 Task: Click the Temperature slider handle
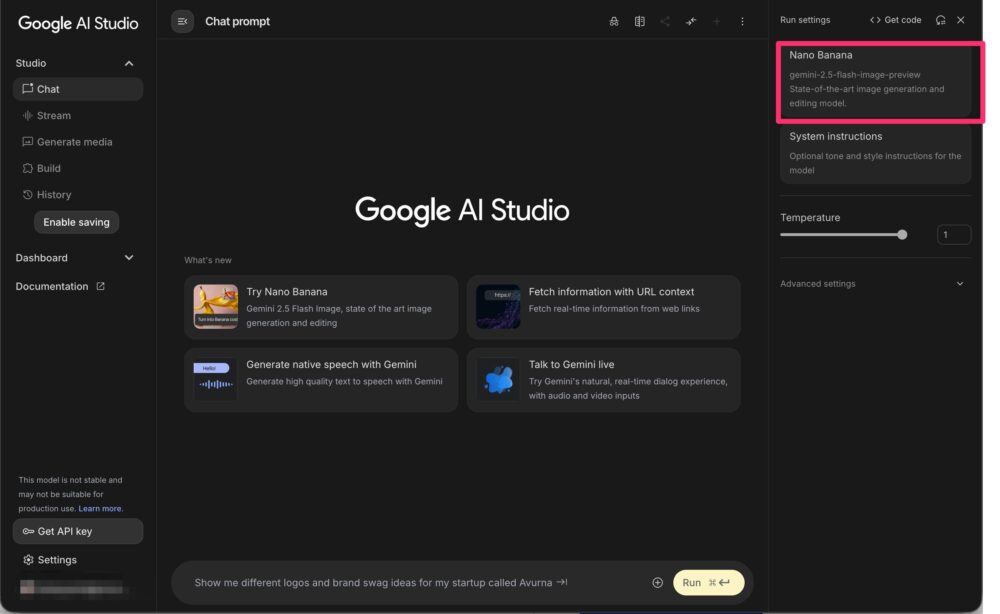tap(902, 235)
